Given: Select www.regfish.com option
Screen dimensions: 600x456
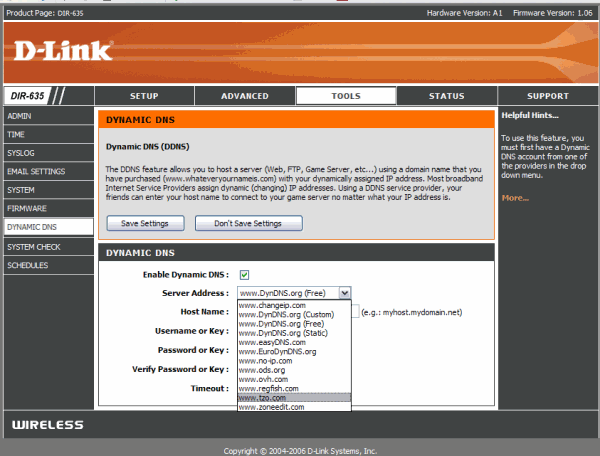Looking at the screenshot, I should [294, 388].
